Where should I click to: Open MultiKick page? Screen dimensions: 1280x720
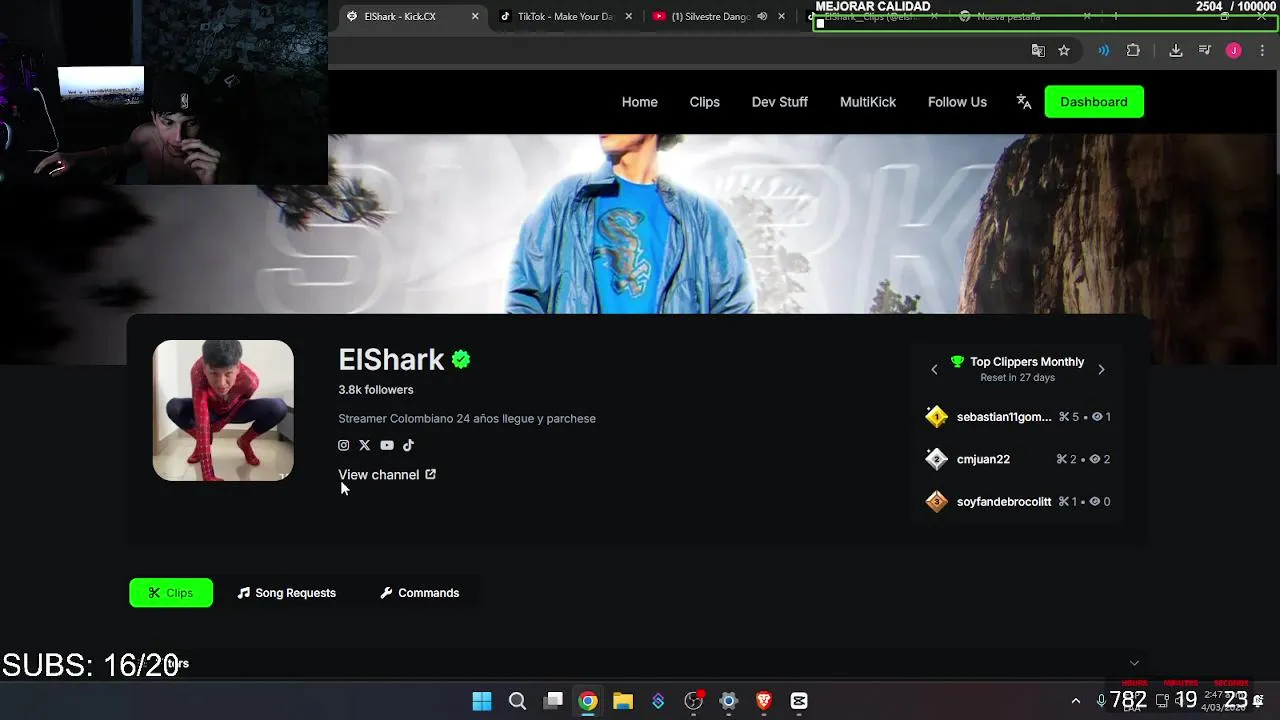(868, 102)
